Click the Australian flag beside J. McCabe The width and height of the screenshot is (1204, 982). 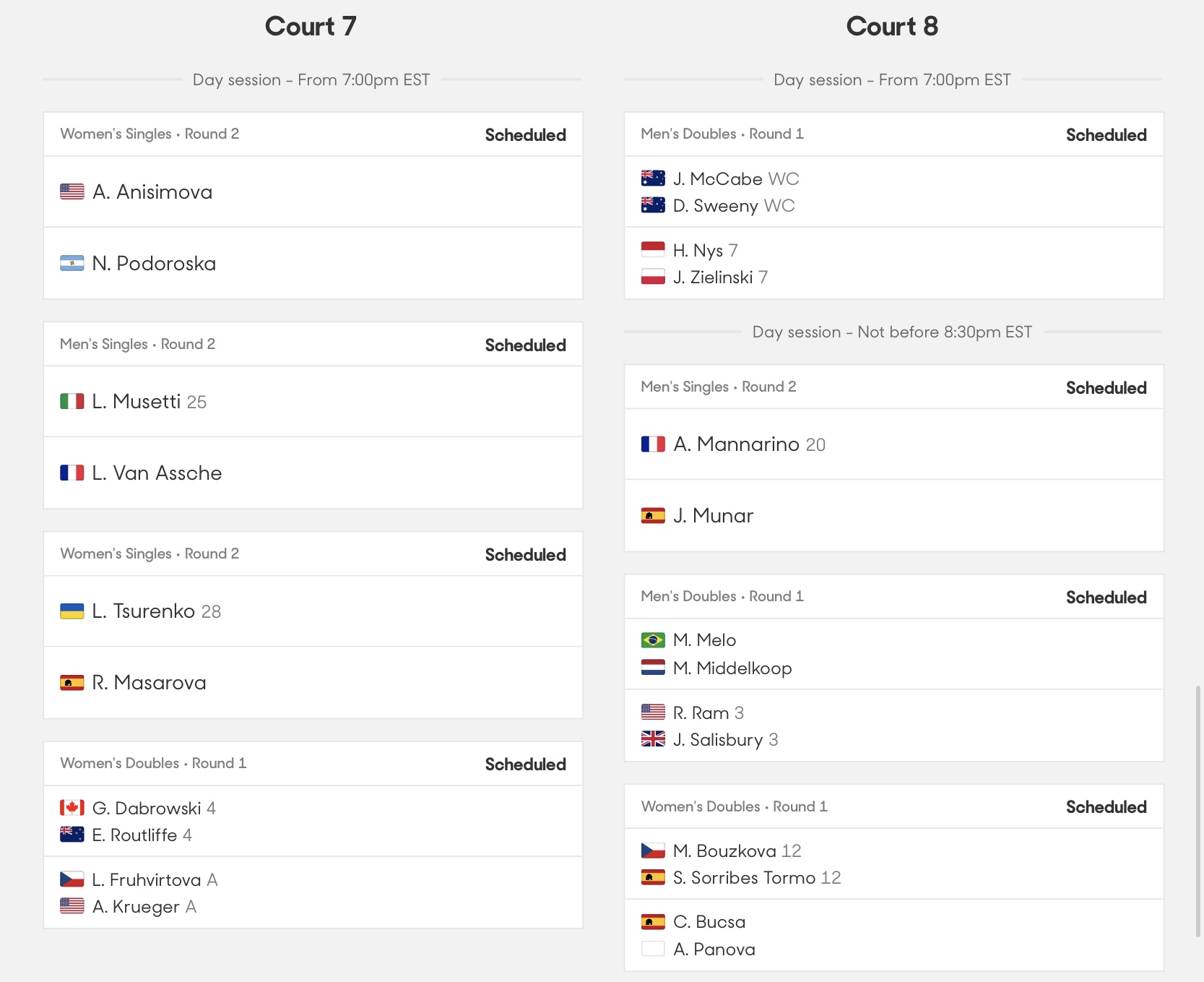point(653,178)
